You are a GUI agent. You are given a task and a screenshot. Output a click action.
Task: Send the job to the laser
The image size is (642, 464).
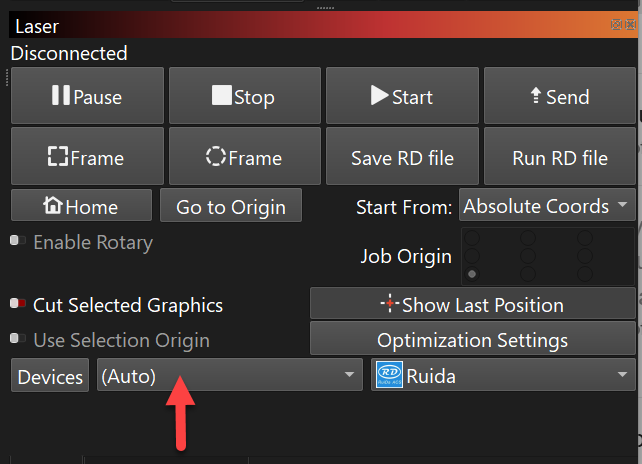pos(559,96)
